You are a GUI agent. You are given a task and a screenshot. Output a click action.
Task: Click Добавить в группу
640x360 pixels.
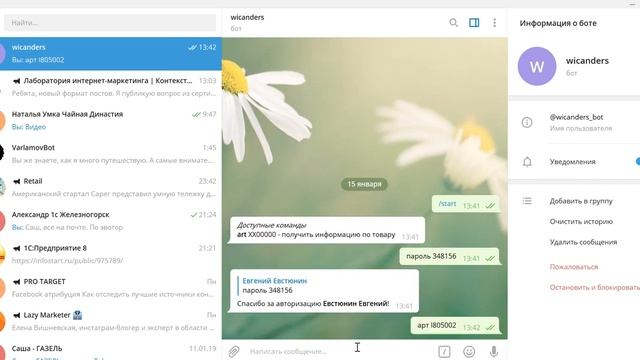pyautogui.click(x=581, y=201)
